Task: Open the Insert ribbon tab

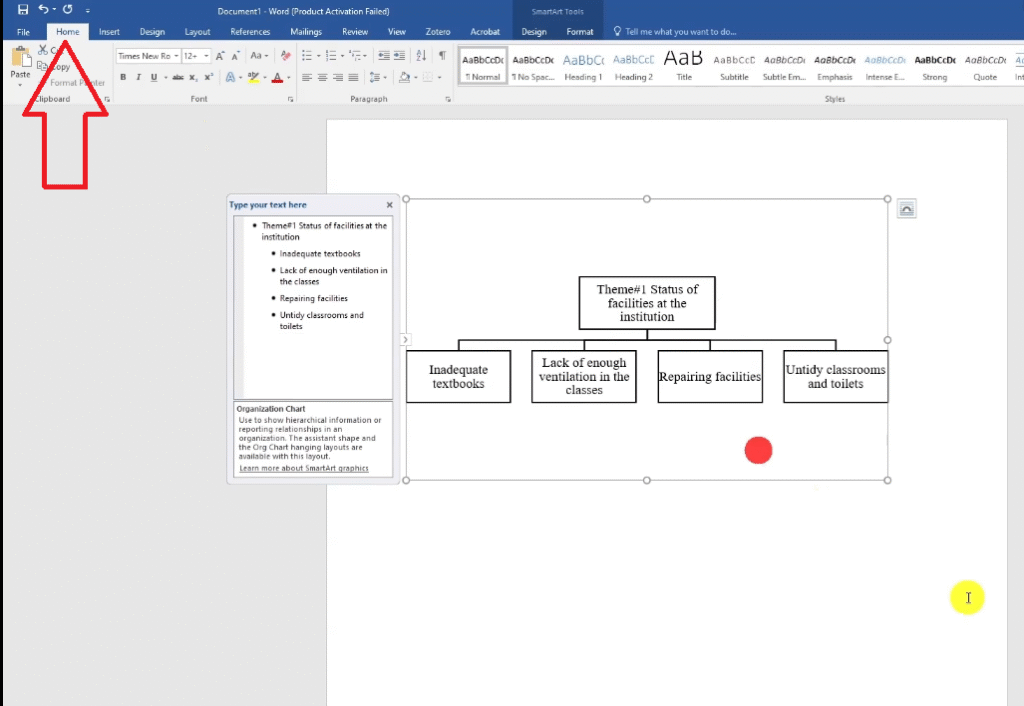Action: [x=109, y=32]
